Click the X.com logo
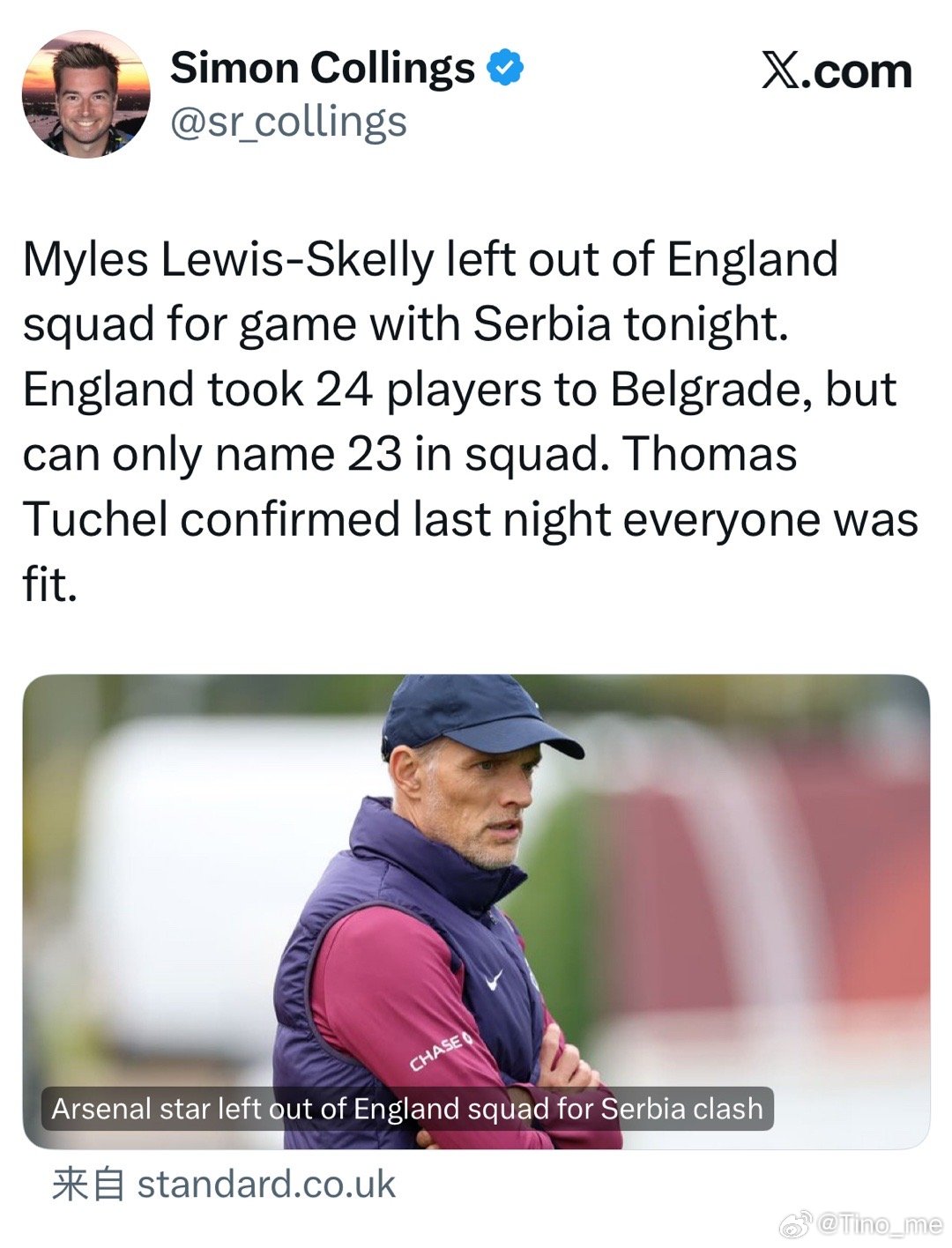Image resolution: width=952 pixels, height=1248 pixels. click(837, 71)
